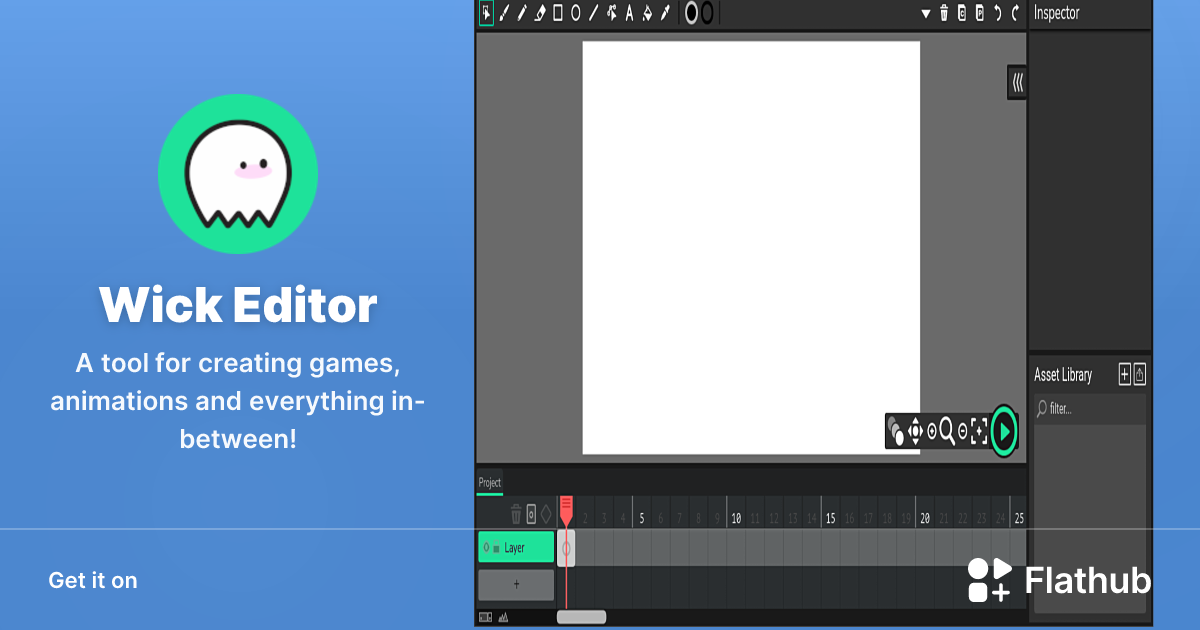The height and width of the screenshot is (630, 1200).
Task: Select the Brush tool
Action: point(504,13)
